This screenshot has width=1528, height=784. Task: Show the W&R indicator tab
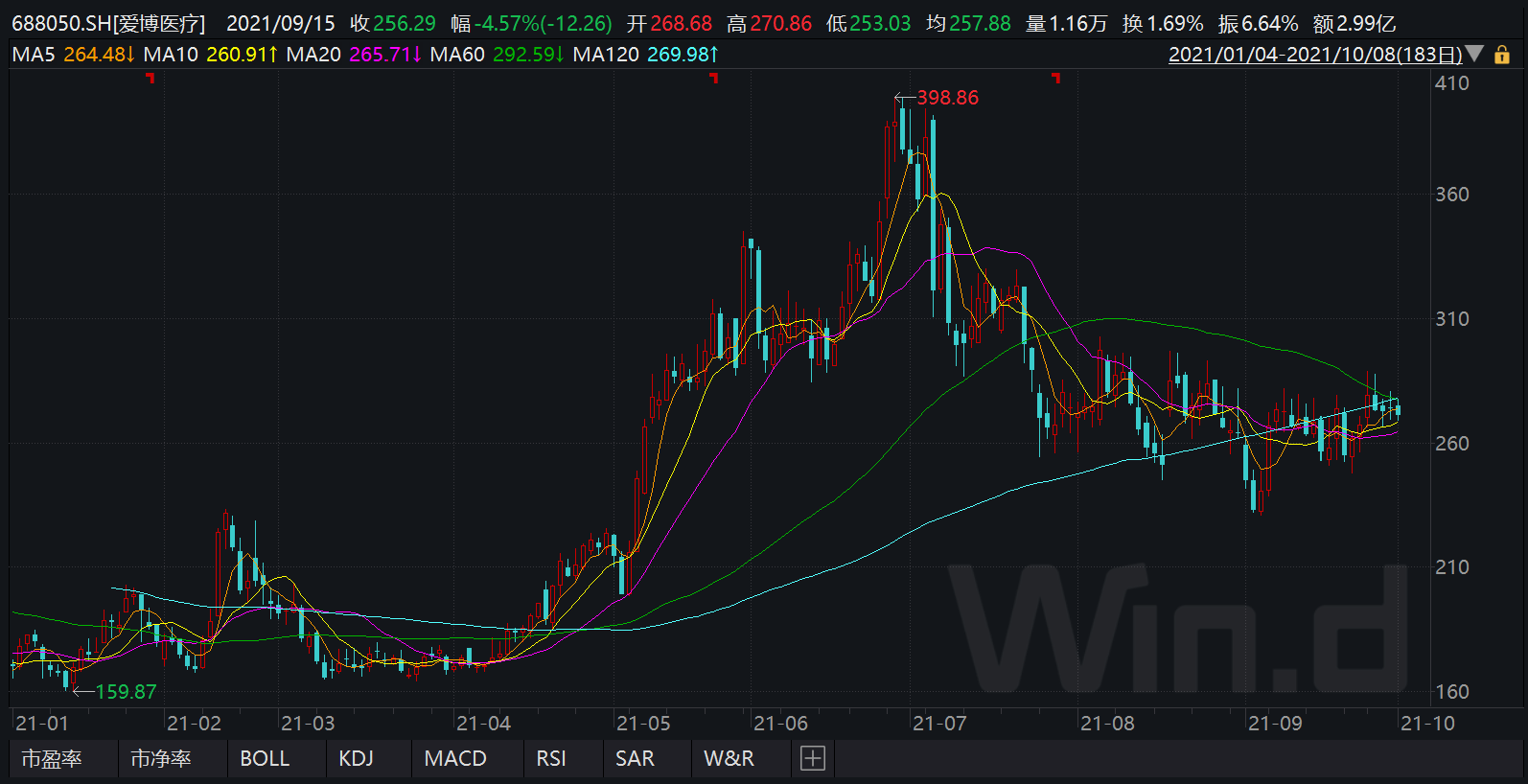(729, 758)
